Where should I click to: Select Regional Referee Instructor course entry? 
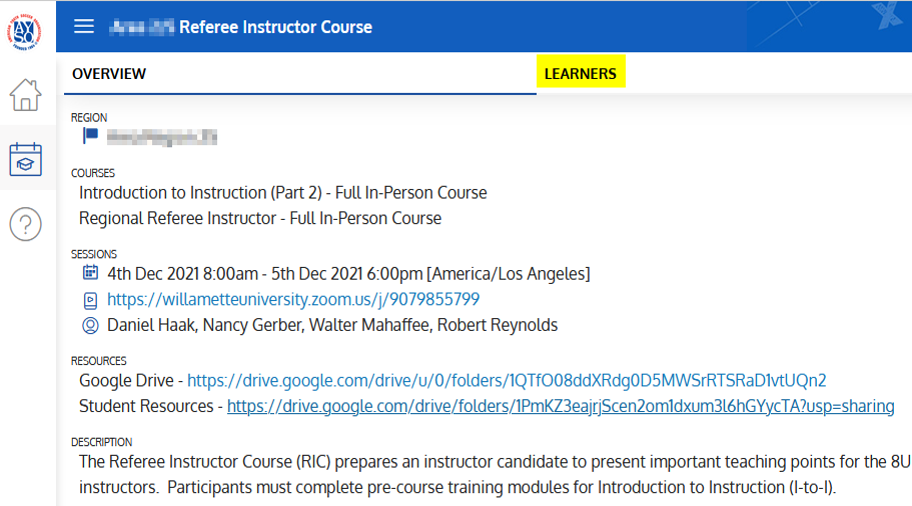tap(260, 218)
